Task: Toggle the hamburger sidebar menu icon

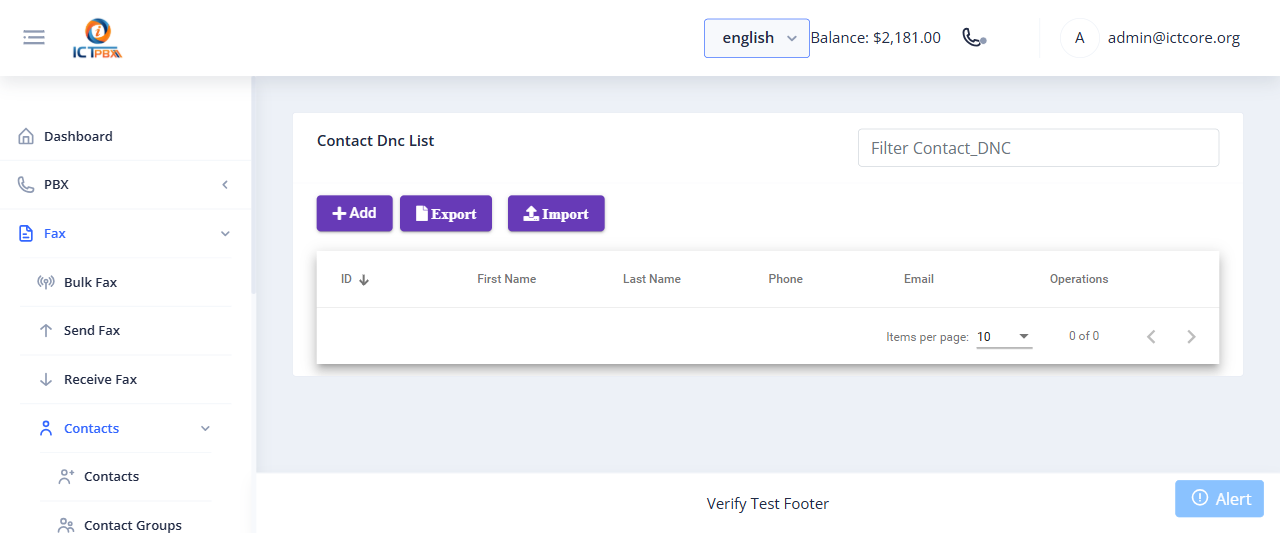Action: (34, 38)
